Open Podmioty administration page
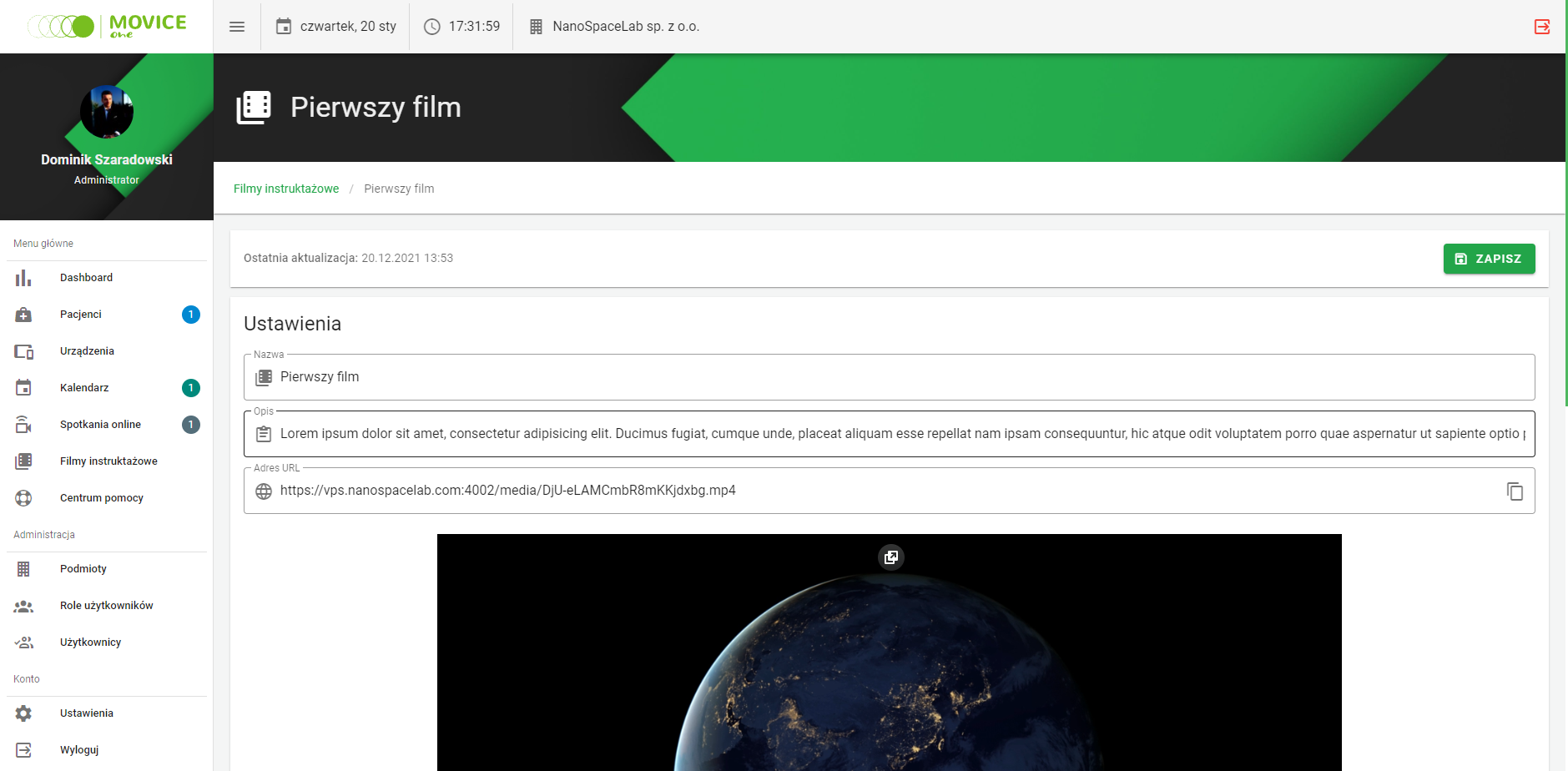1568x771 pixels. pos(83,569)
